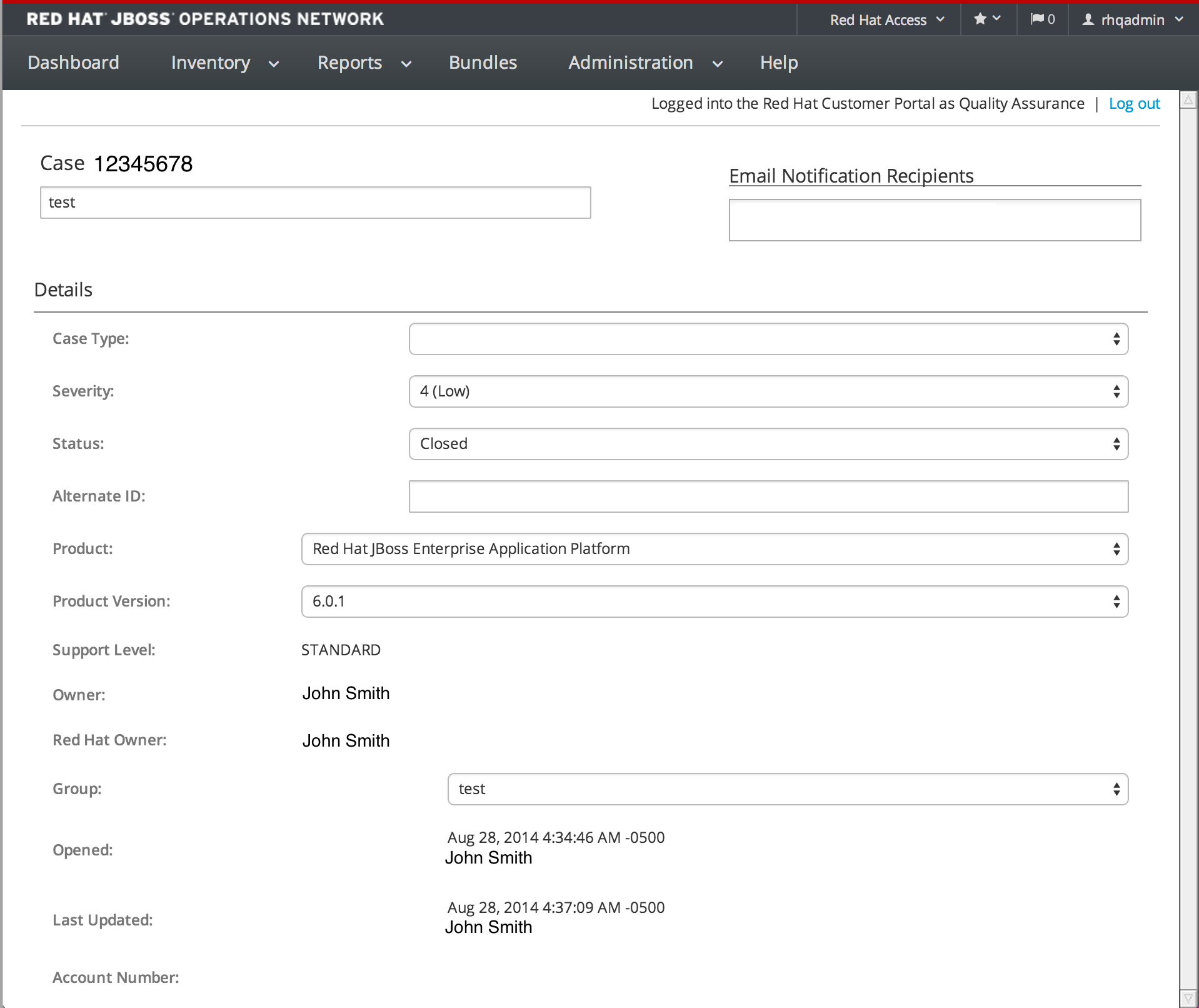1199x1008 pixels.
Task: Go to the Dashboard
Action: [x=73, y=63]
